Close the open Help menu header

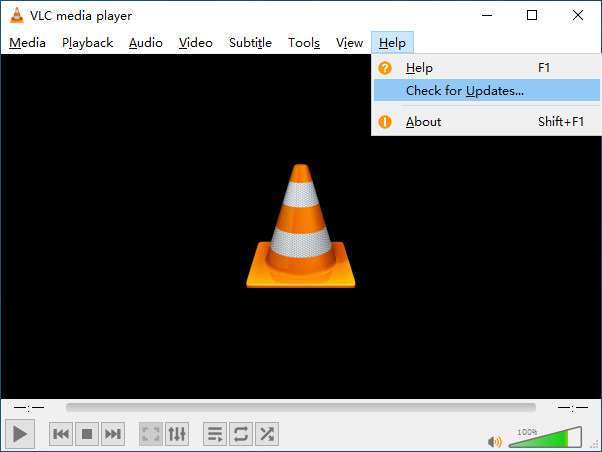(x=392, y=43)
